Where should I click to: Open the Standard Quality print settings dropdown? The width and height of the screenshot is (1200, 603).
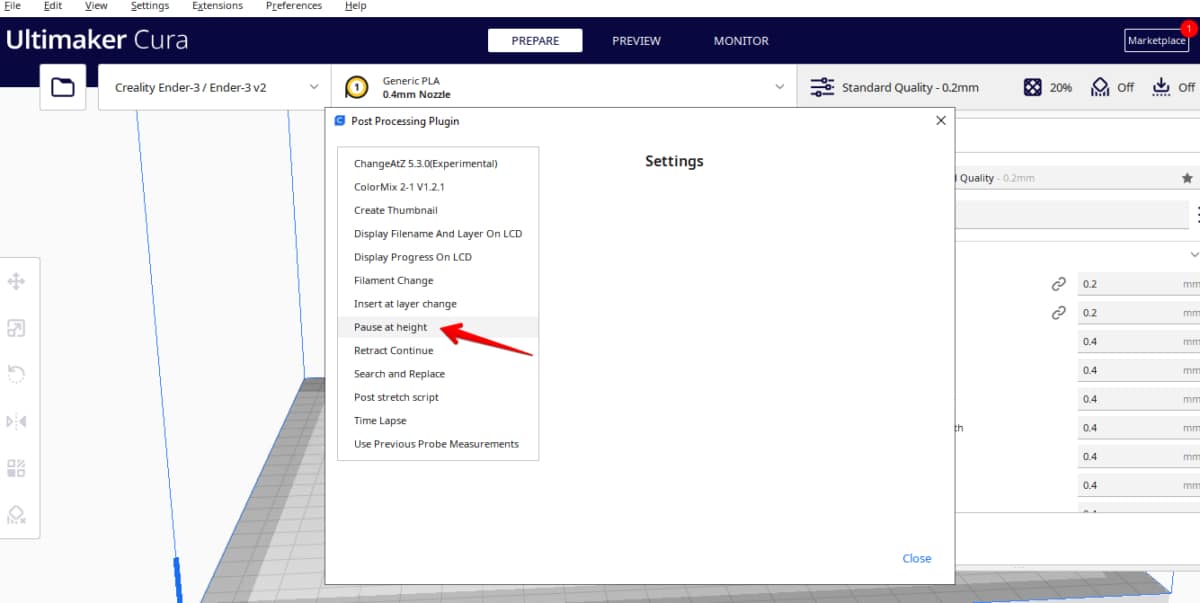(997, 88)
